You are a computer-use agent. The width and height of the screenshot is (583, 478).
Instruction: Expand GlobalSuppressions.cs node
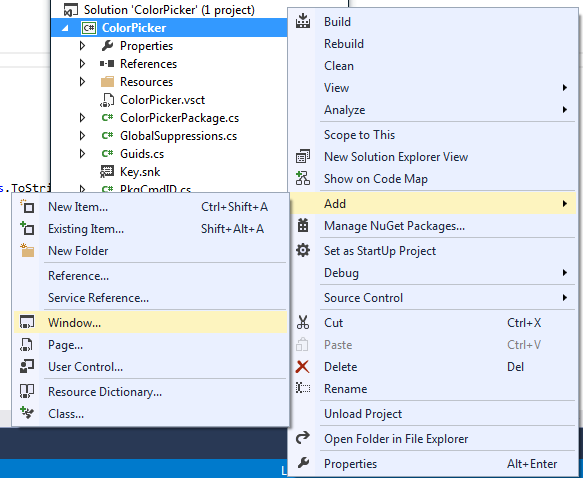[83, 136]
